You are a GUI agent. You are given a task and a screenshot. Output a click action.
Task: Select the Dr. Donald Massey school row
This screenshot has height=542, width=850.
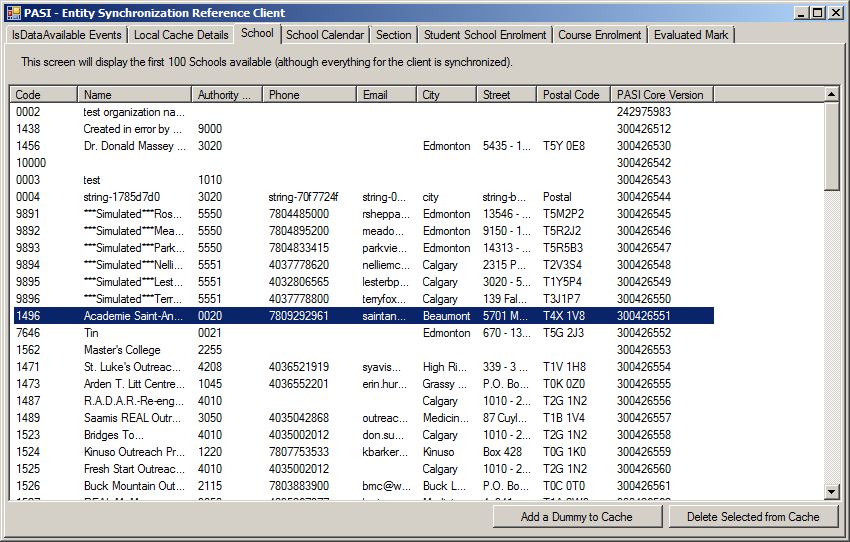(x=134, y=146)
